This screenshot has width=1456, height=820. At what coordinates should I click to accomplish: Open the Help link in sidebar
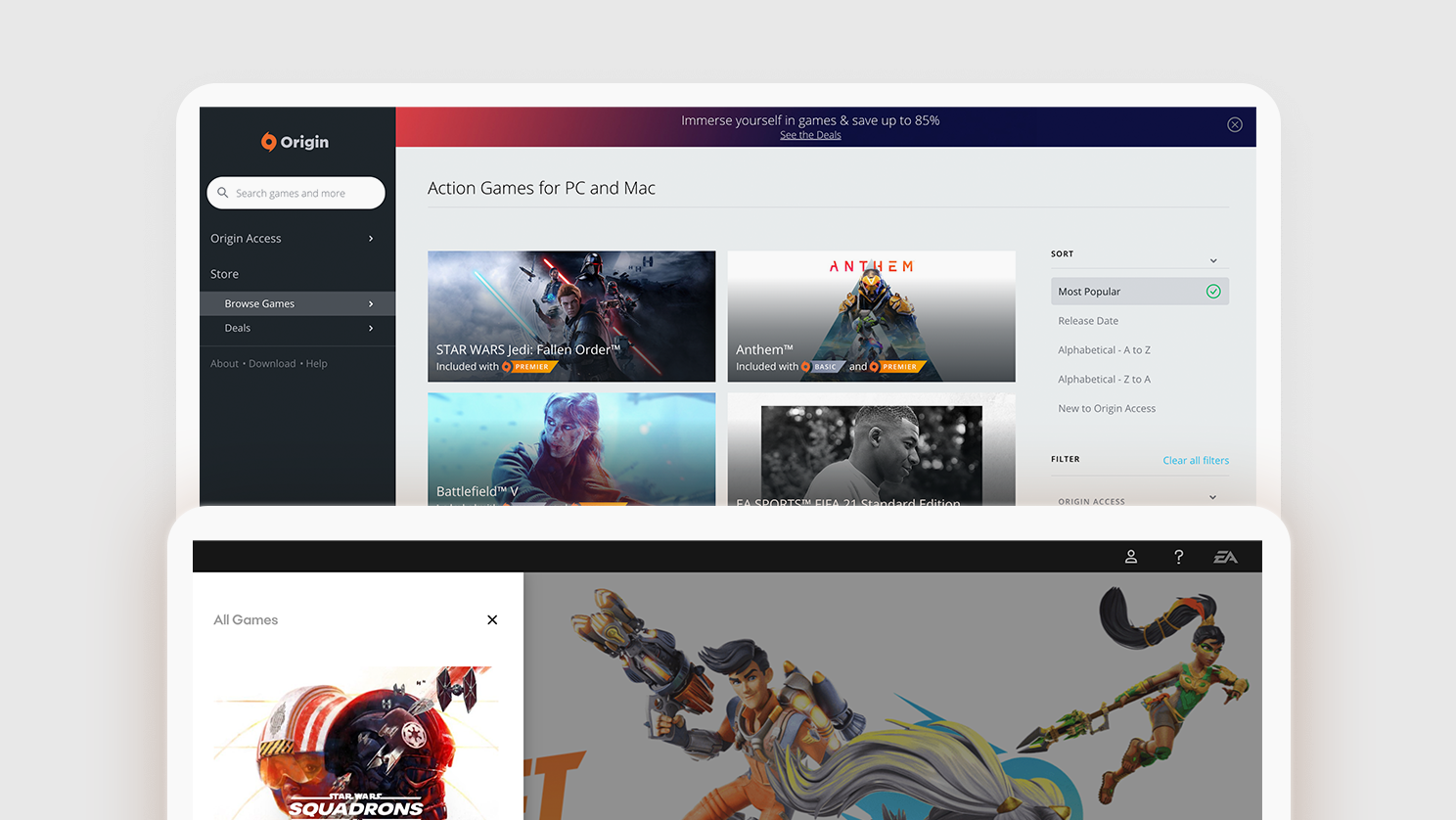tap(316, 364)
